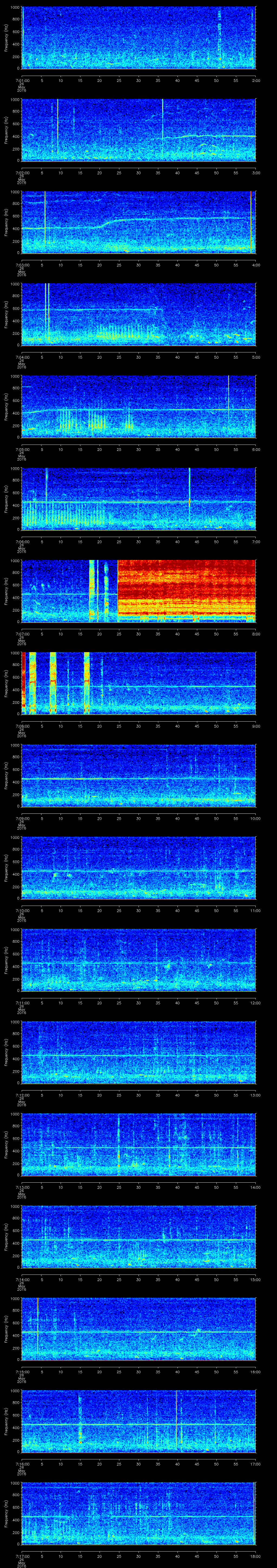277x1568 pixels.
Task: Click the "11:00" end time label
Action: 255,910
